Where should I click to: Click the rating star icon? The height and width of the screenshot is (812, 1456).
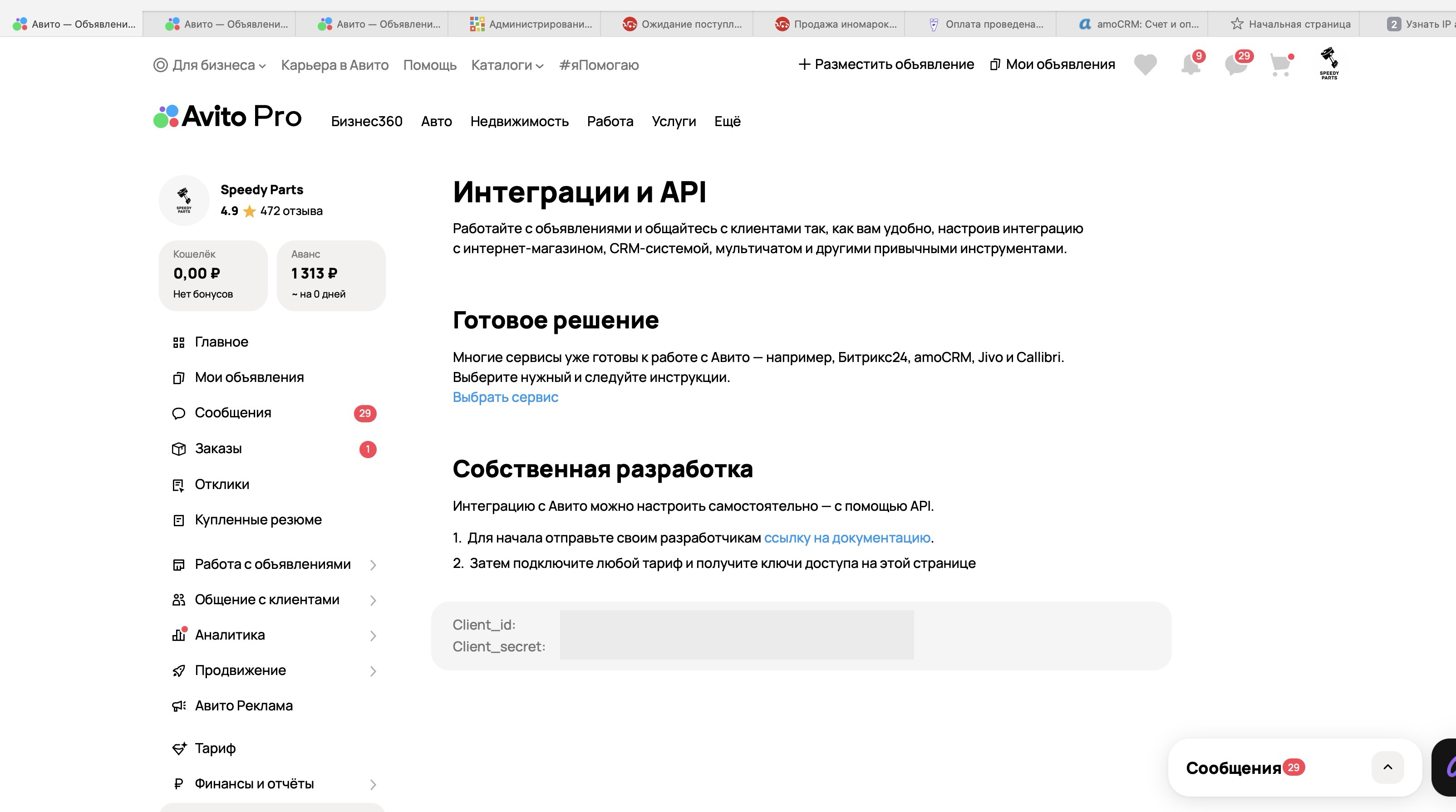[249, 211]
